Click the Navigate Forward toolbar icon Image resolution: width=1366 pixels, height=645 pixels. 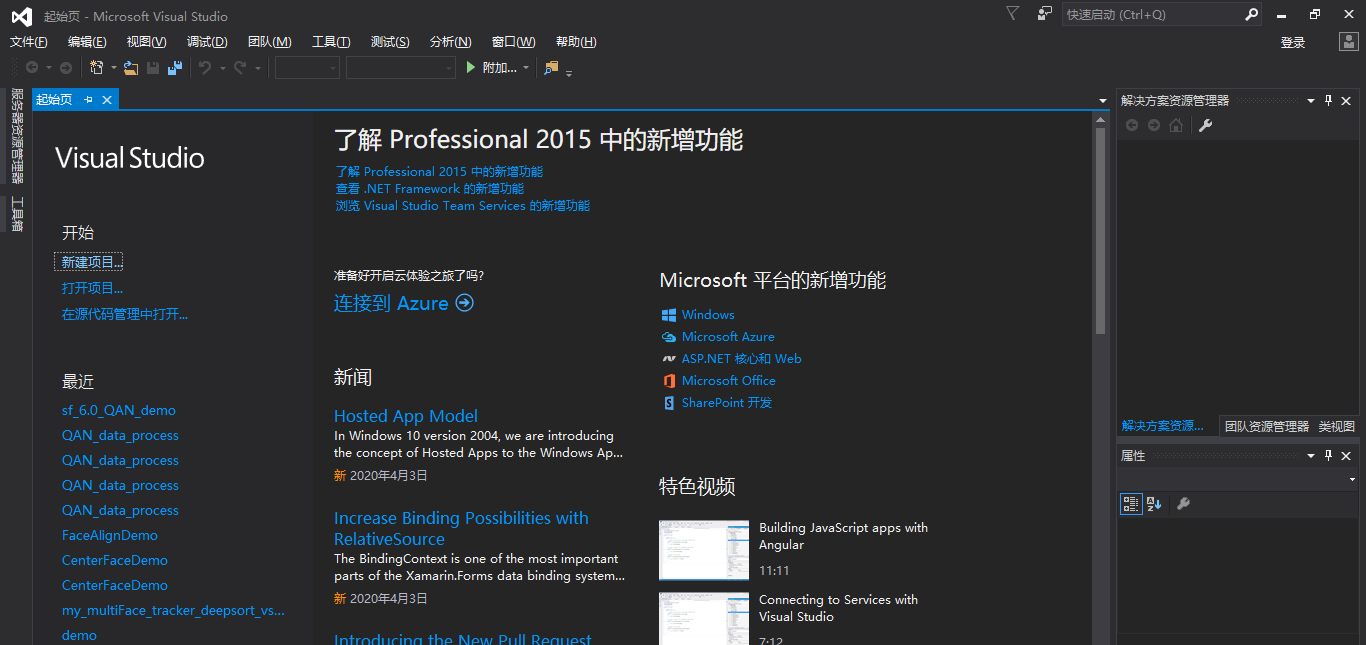tap(66, 67)
